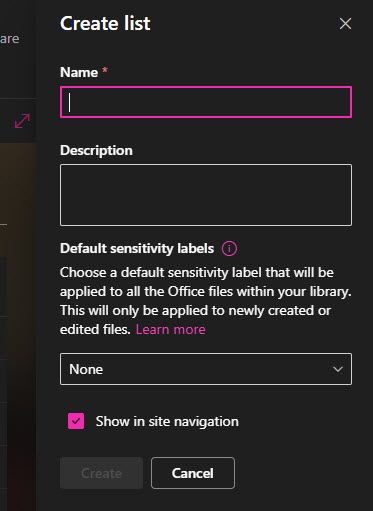Image resolution: width=373 pixels, height=511 pixels.
Task: Click the Cancel button
Action: click(x=193, y=473)
